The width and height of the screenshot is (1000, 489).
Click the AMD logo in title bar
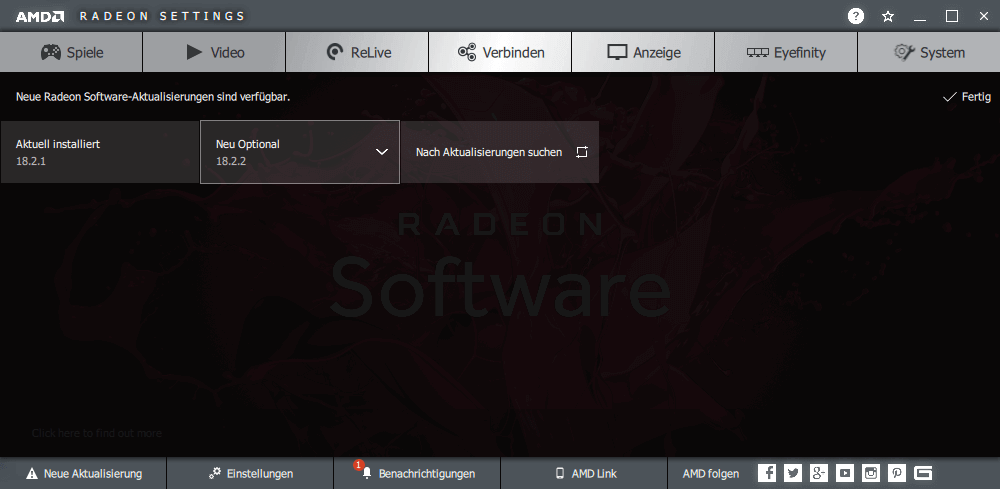(x=40, y=17)
